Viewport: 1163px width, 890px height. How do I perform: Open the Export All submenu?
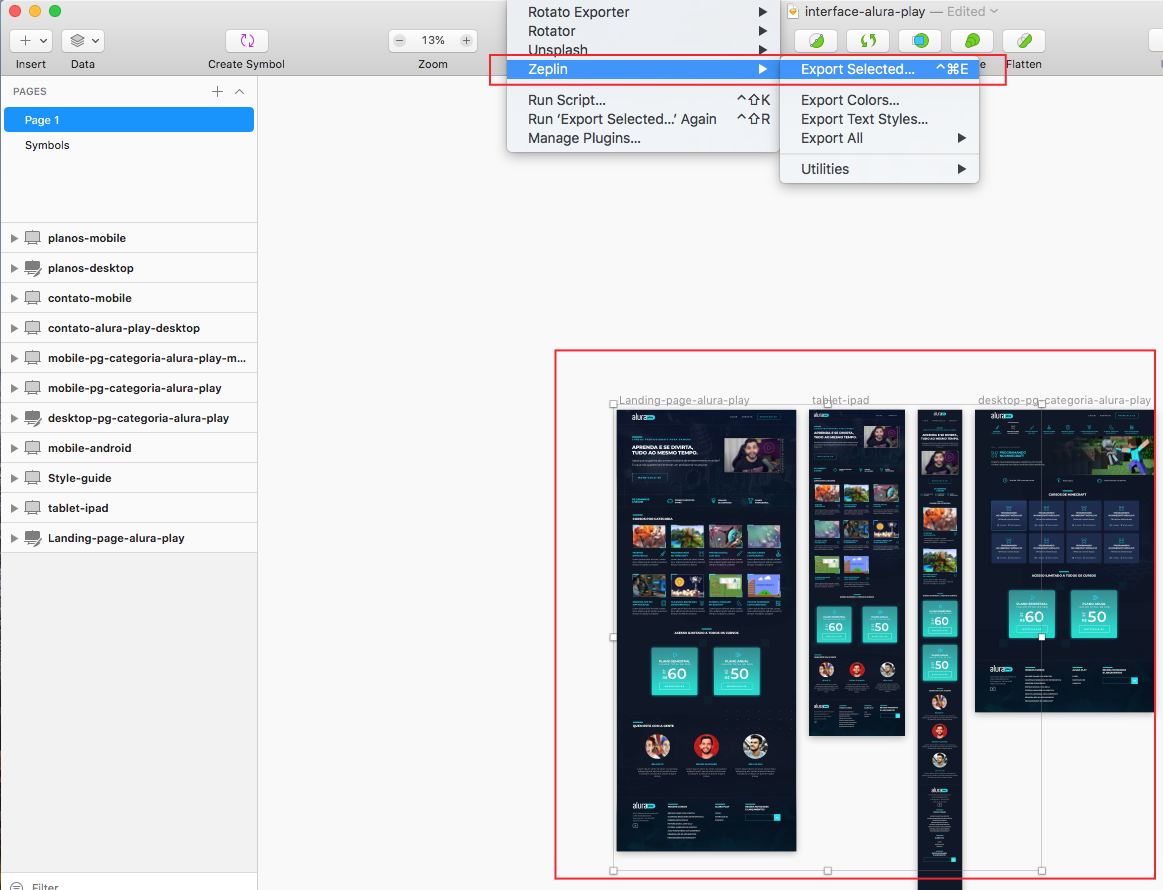click(x=880, y=139)
